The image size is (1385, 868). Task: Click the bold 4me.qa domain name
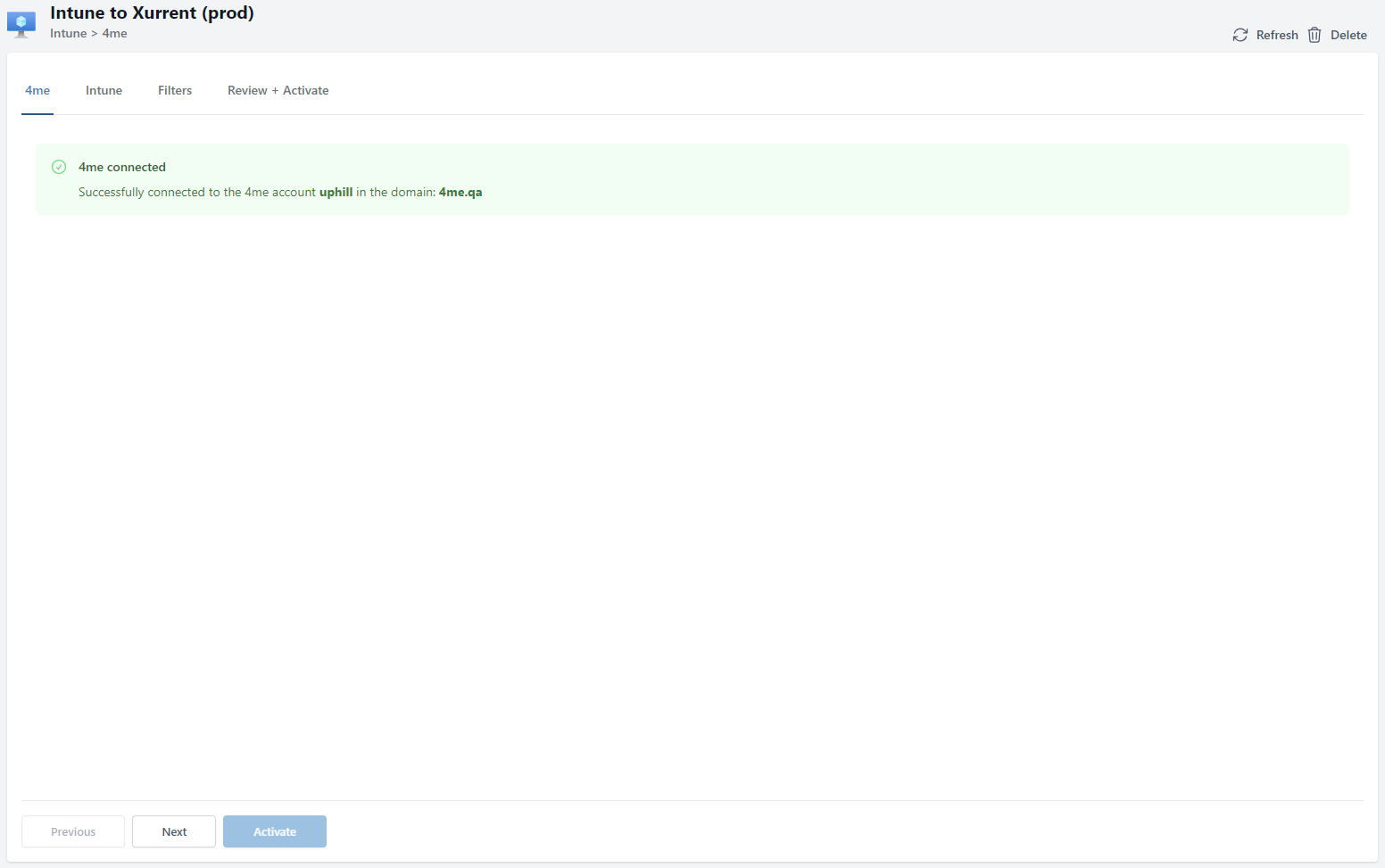pos(460,192)
